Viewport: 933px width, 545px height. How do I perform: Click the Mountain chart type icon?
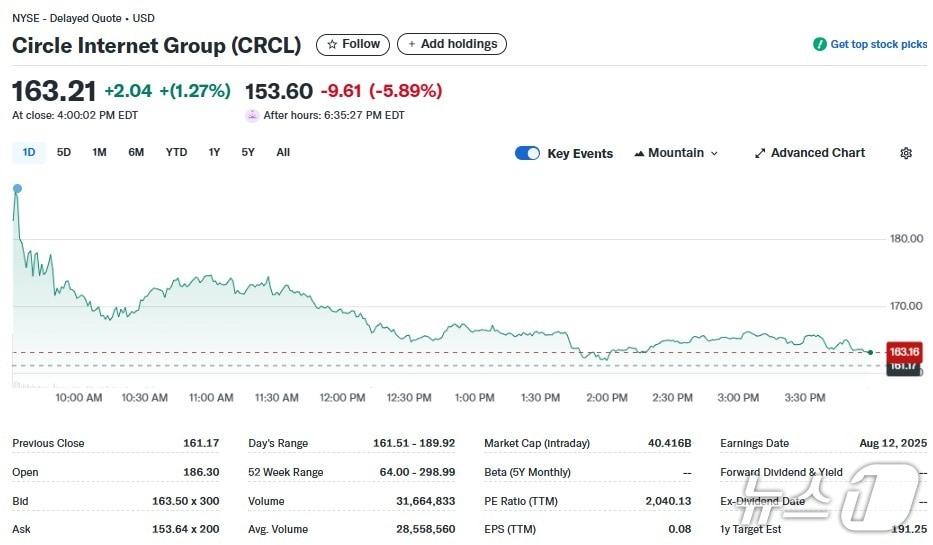(x=639, y=153)
